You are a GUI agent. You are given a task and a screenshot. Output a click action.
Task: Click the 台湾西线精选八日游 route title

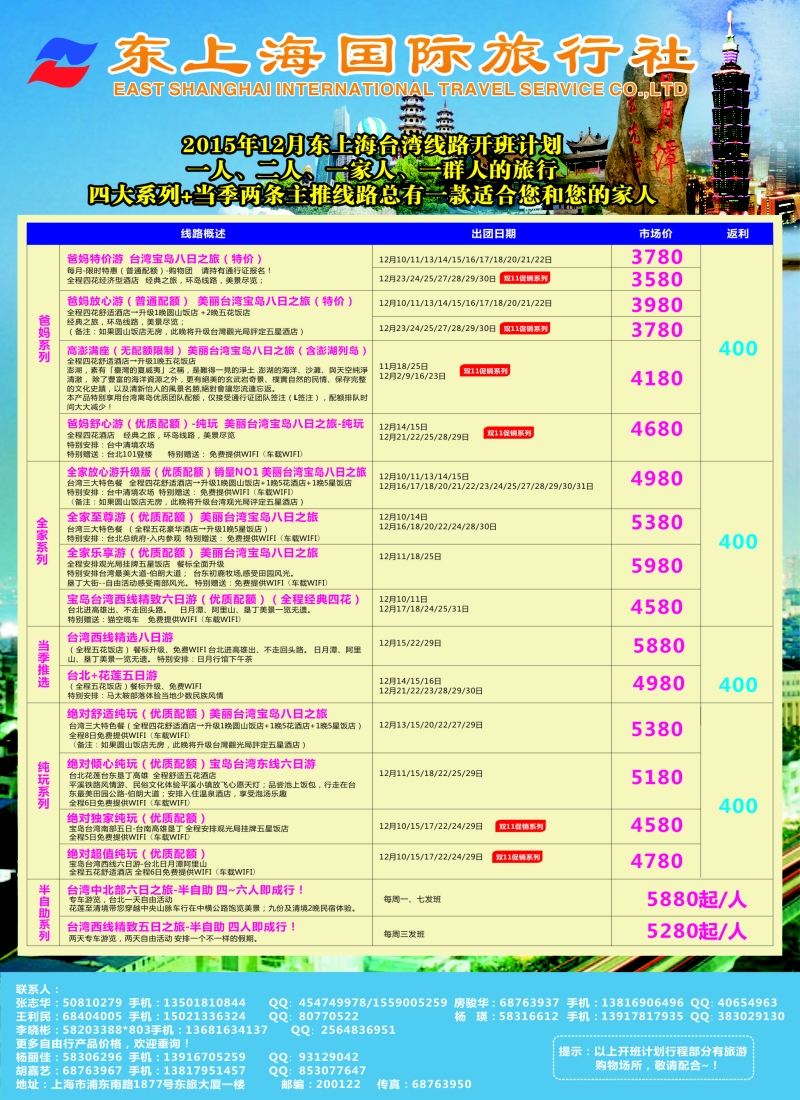[120, 638]
